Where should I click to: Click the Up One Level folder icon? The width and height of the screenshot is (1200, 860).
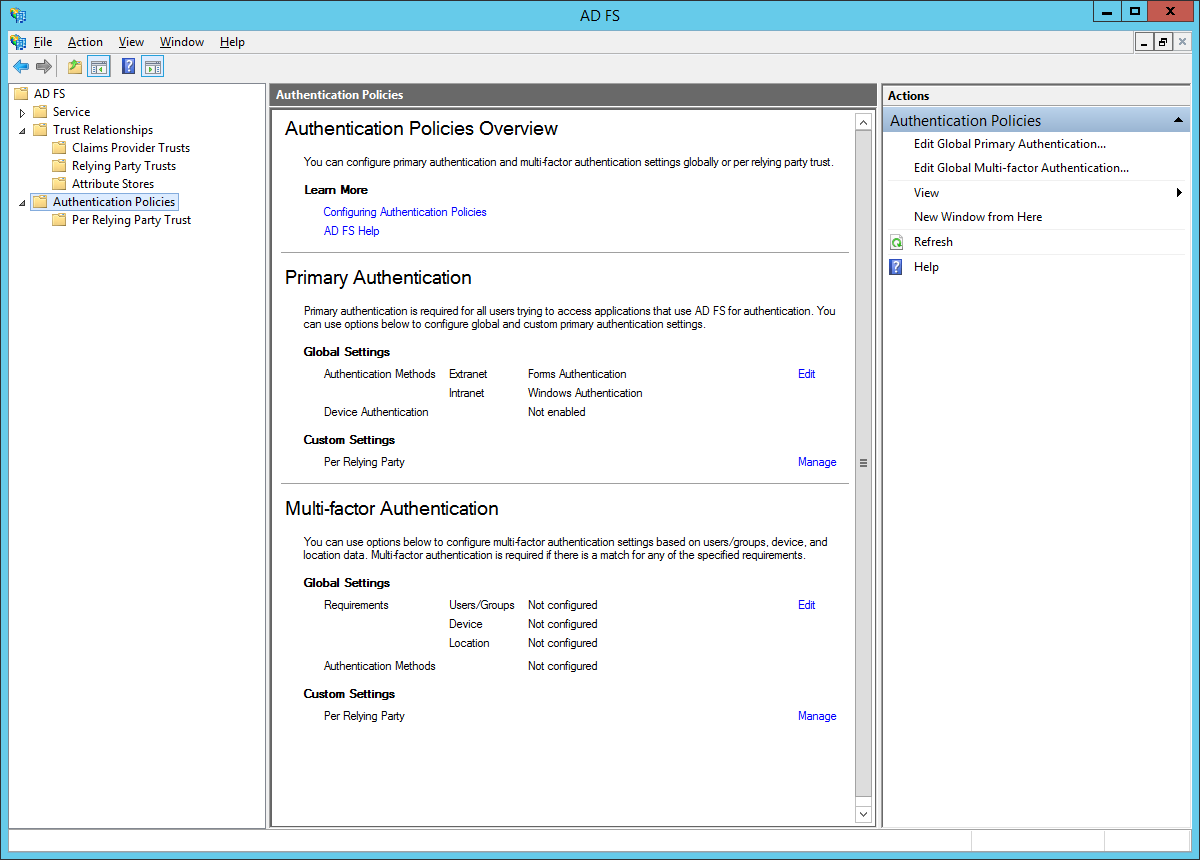click(x=75, y=67)
